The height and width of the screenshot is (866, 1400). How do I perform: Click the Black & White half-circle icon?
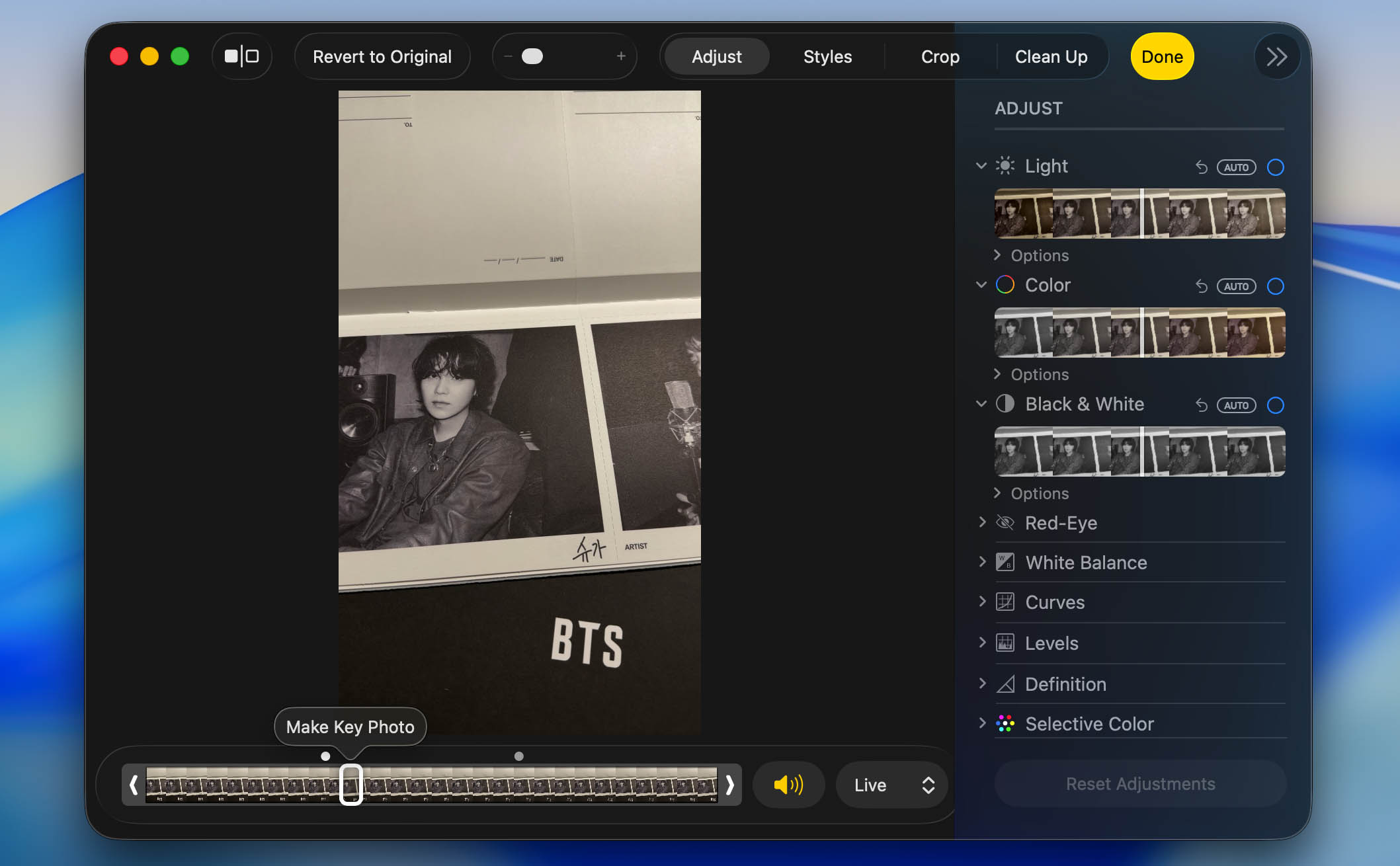(x=1005, y=404)
